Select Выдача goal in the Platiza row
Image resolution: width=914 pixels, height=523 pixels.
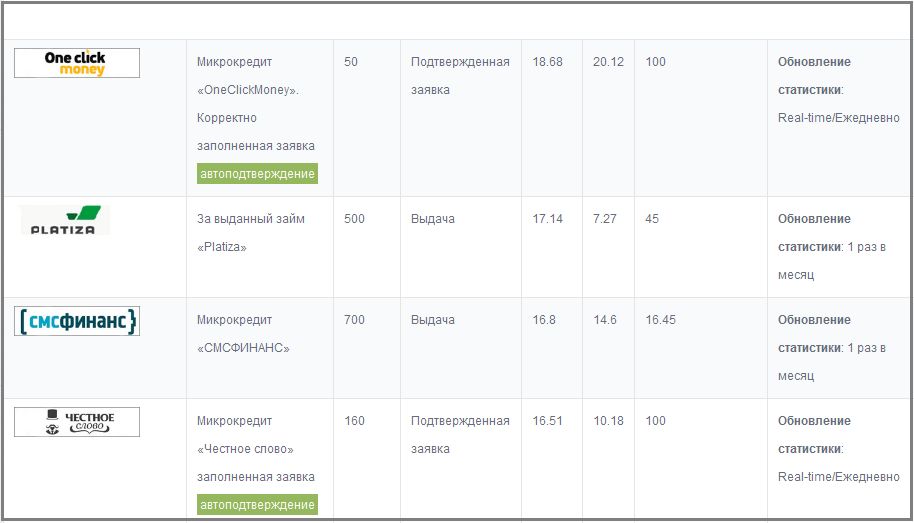(x=432, y=219)
